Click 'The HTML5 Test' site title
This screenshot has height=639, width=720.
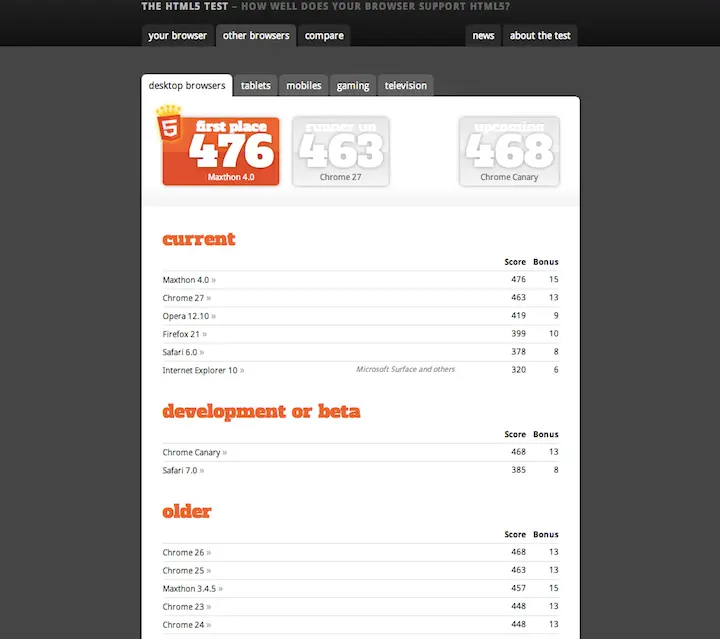(x=185, y=6)
